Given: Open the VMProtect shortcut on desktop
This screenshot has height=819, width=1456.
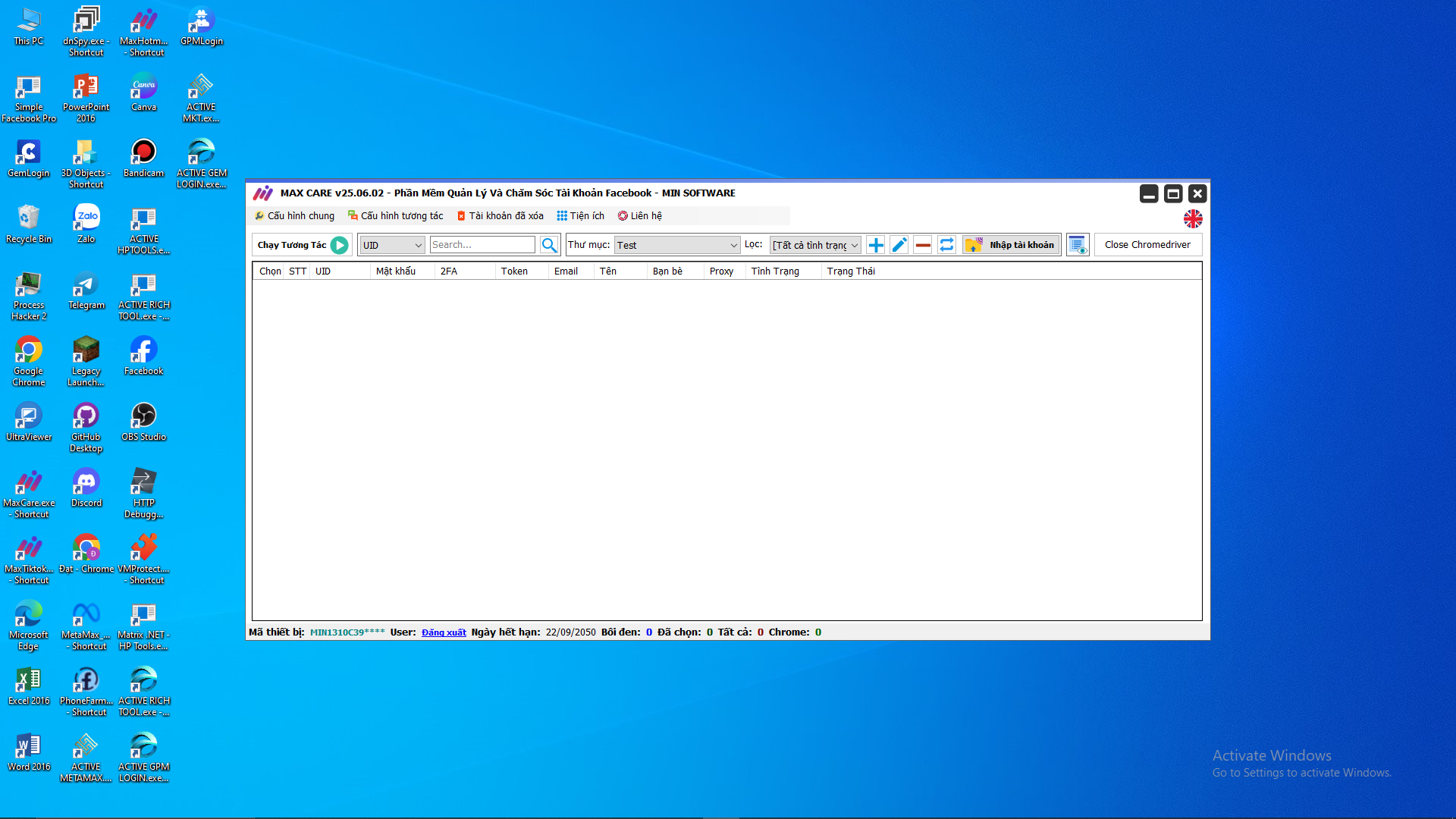Looking at the screenshot, I should (143, 560).
